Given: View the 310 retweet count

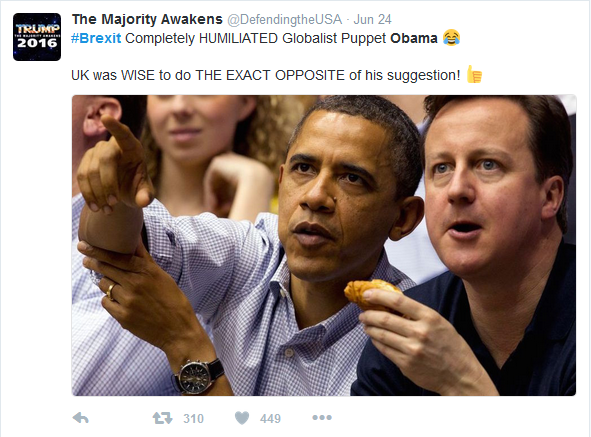Looking at the screenshot, I should click(193, 419).
